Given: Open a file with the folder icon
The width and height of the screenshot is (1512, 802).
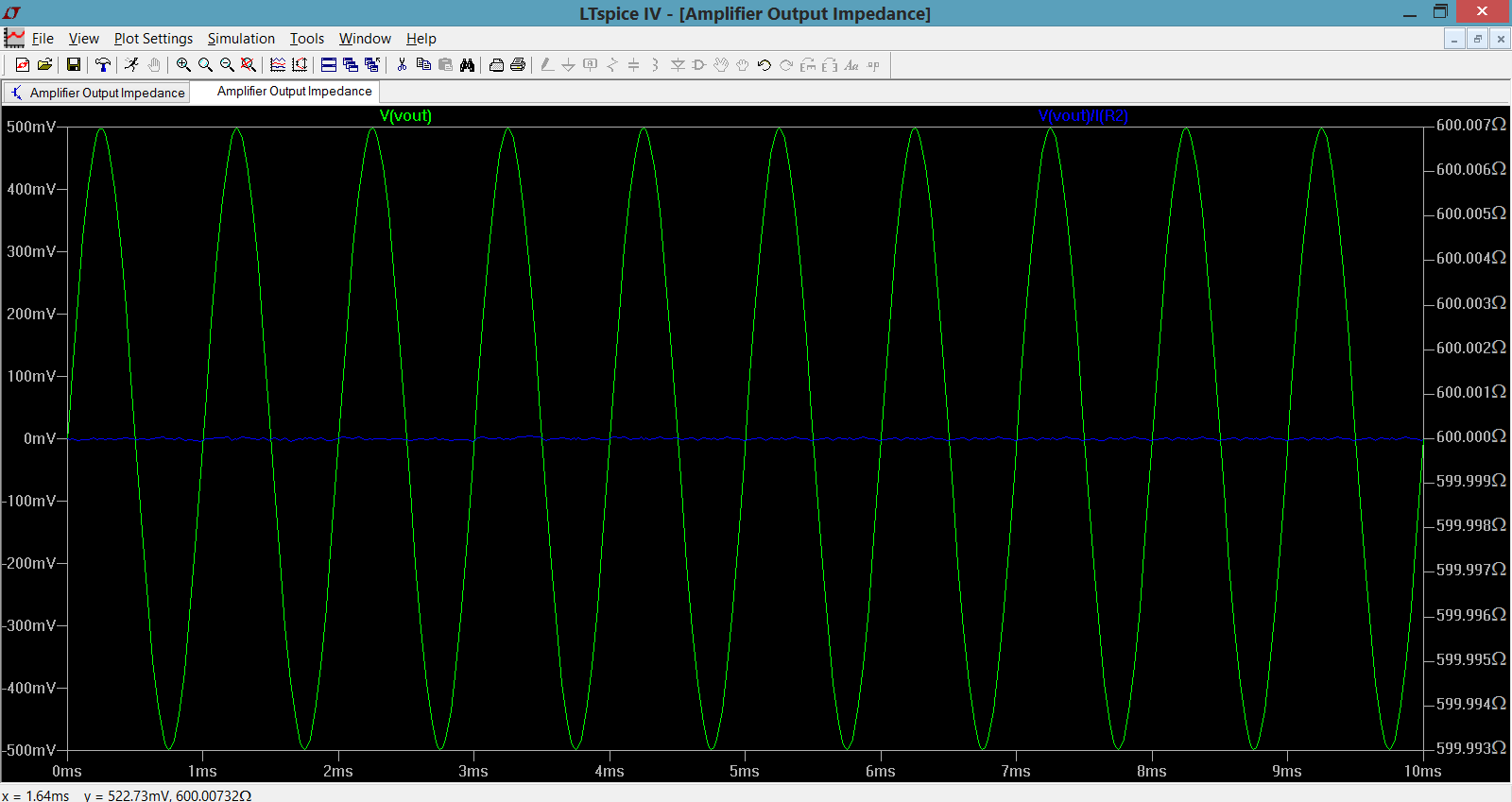Looking at the screenshot, I should point(44,64).
